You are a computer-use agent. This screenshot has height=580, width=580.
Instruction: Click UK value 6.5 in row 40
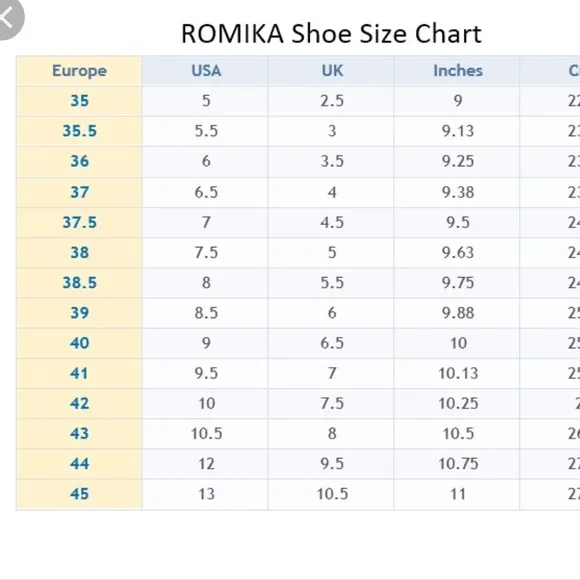(332, 343)
